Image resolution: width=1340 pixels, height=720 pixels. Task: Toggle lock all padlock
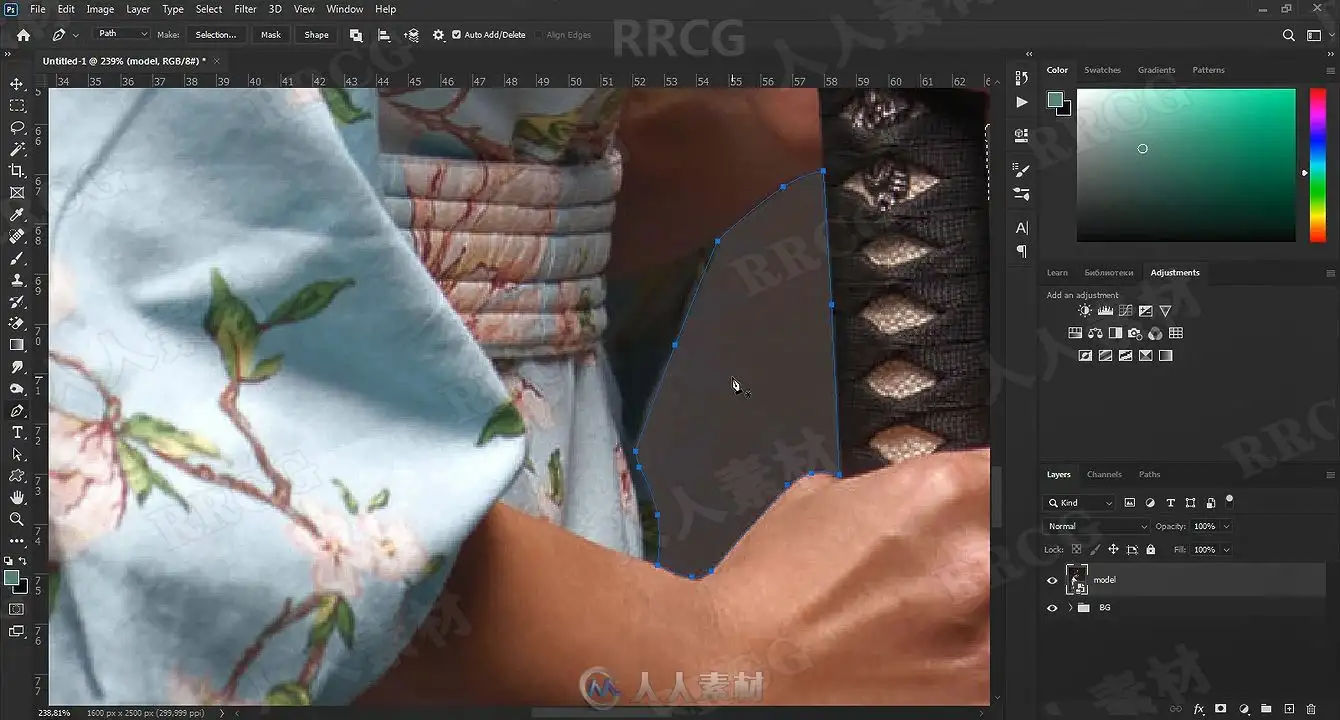pos(1151,550)
